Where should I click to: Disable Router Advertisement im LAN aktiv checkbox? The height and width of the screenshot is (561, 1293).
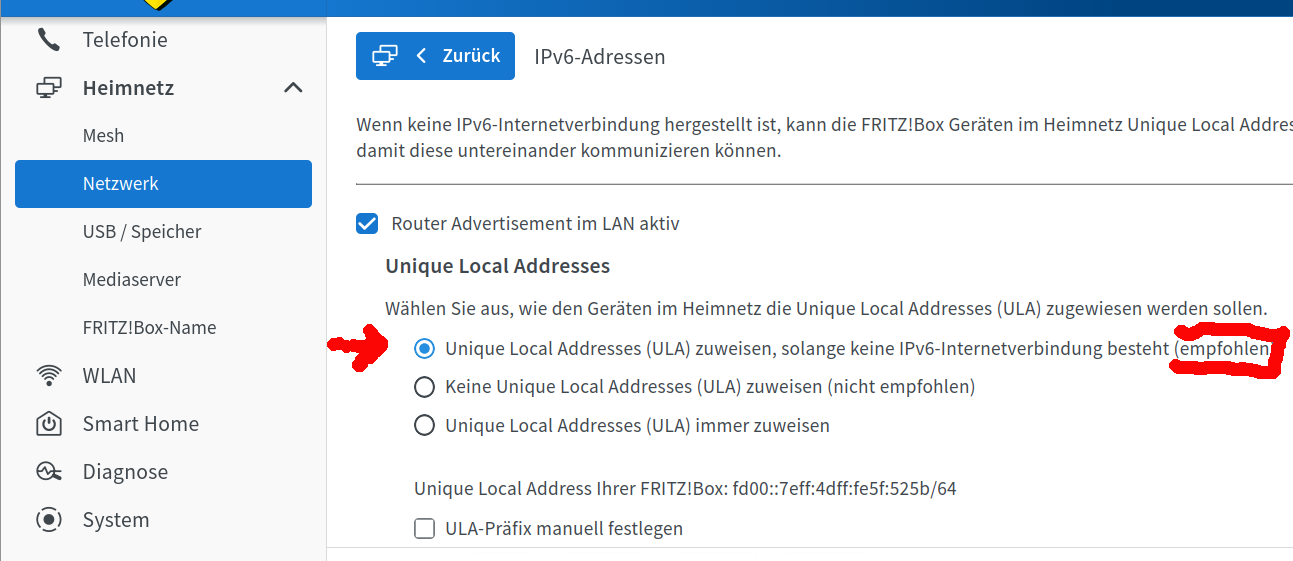pos(367,224)
